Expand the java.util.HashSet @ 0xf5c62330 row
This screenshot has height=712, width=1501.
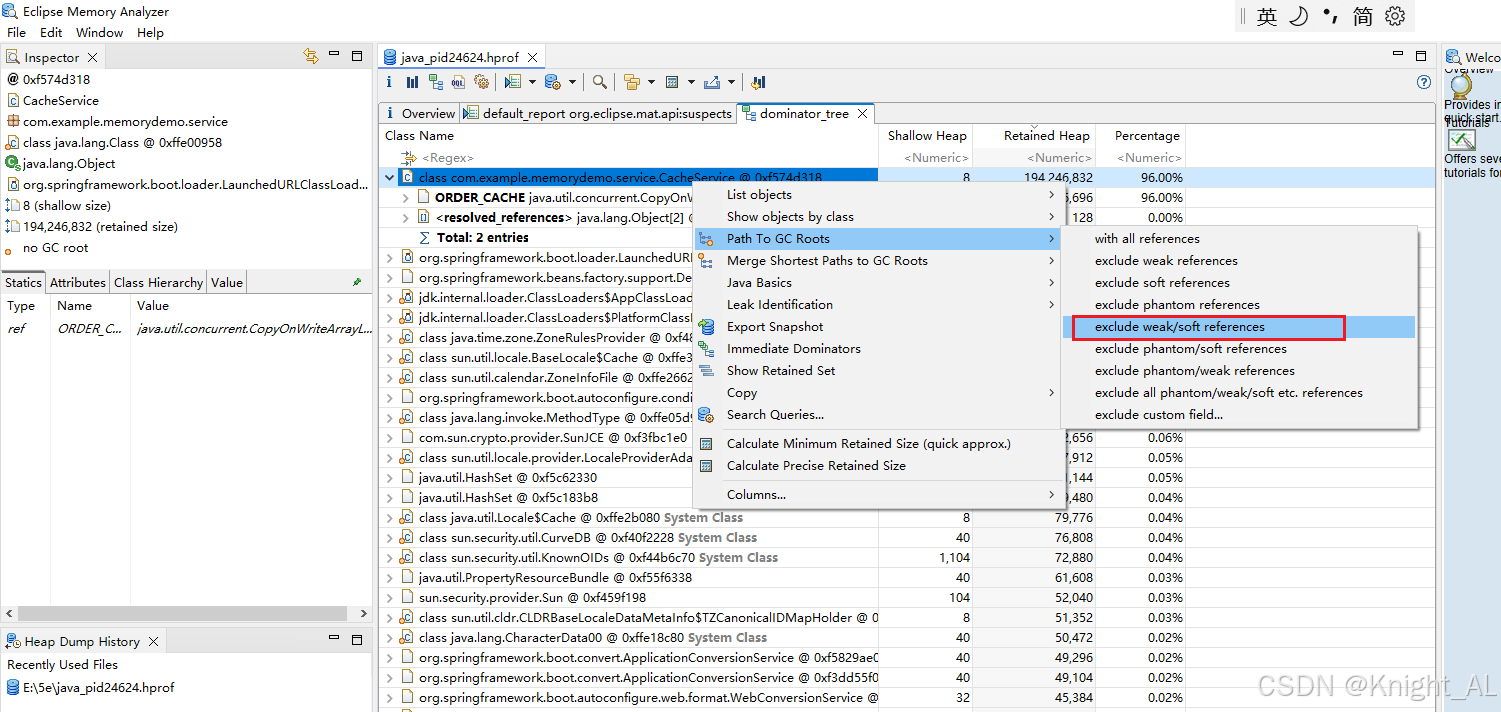click(x=390, y=478)
